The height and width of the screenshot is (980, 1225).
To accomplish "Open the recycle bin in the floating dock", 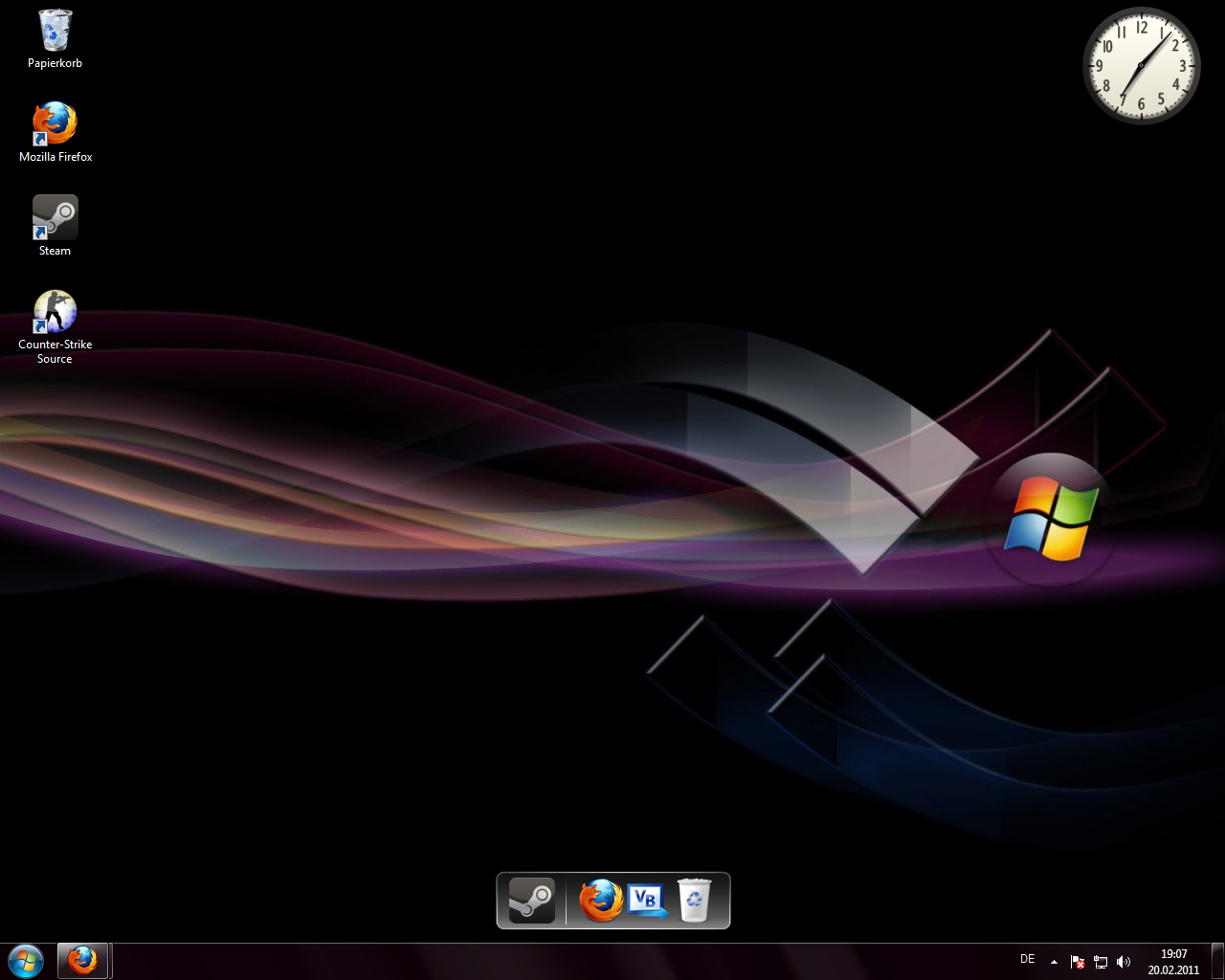I will click(695, 901).
